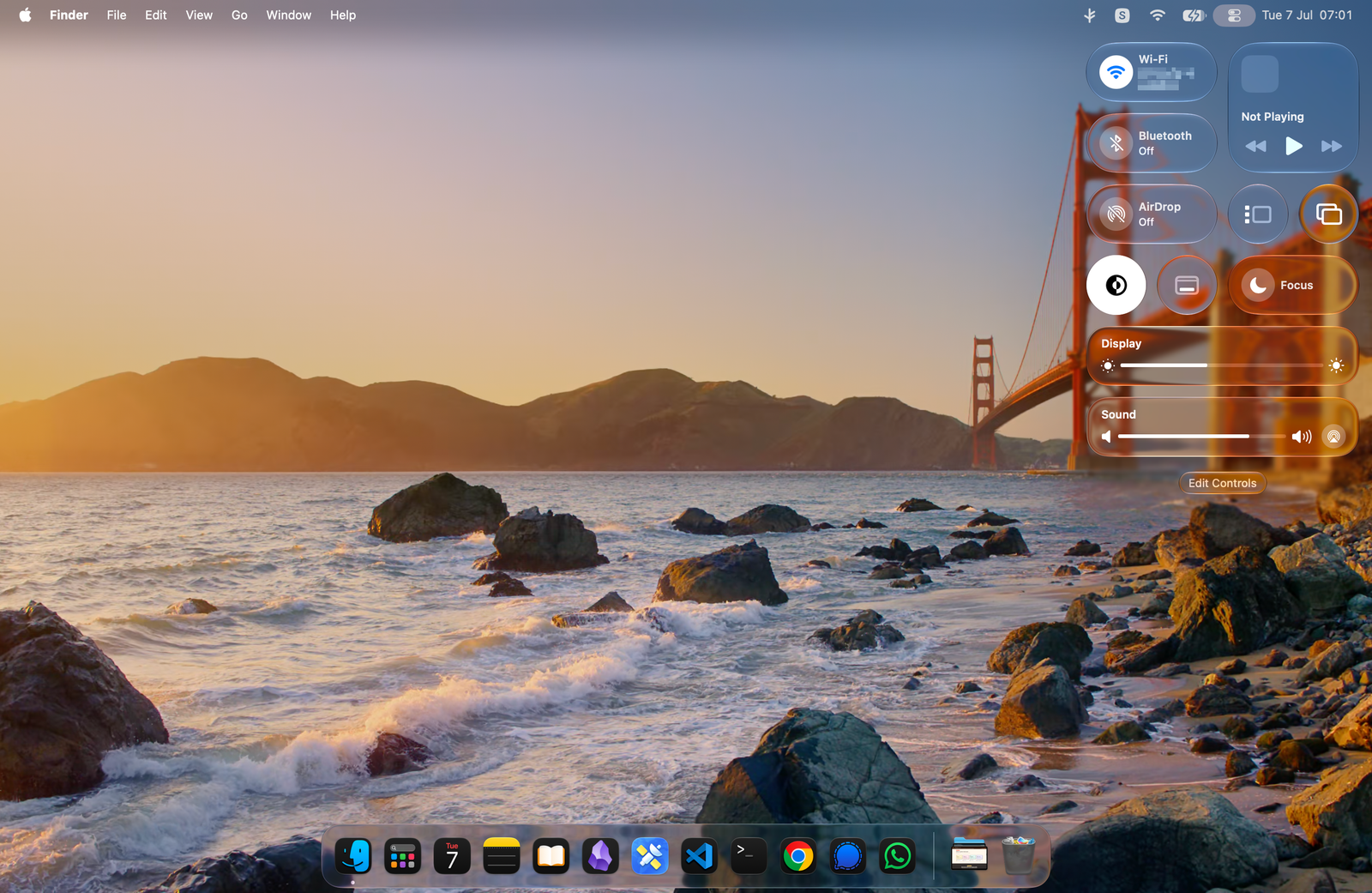The width and height of the screenshot is (1372, 893).
Task: Click the Apple logo menu
Action: (26, 15)
